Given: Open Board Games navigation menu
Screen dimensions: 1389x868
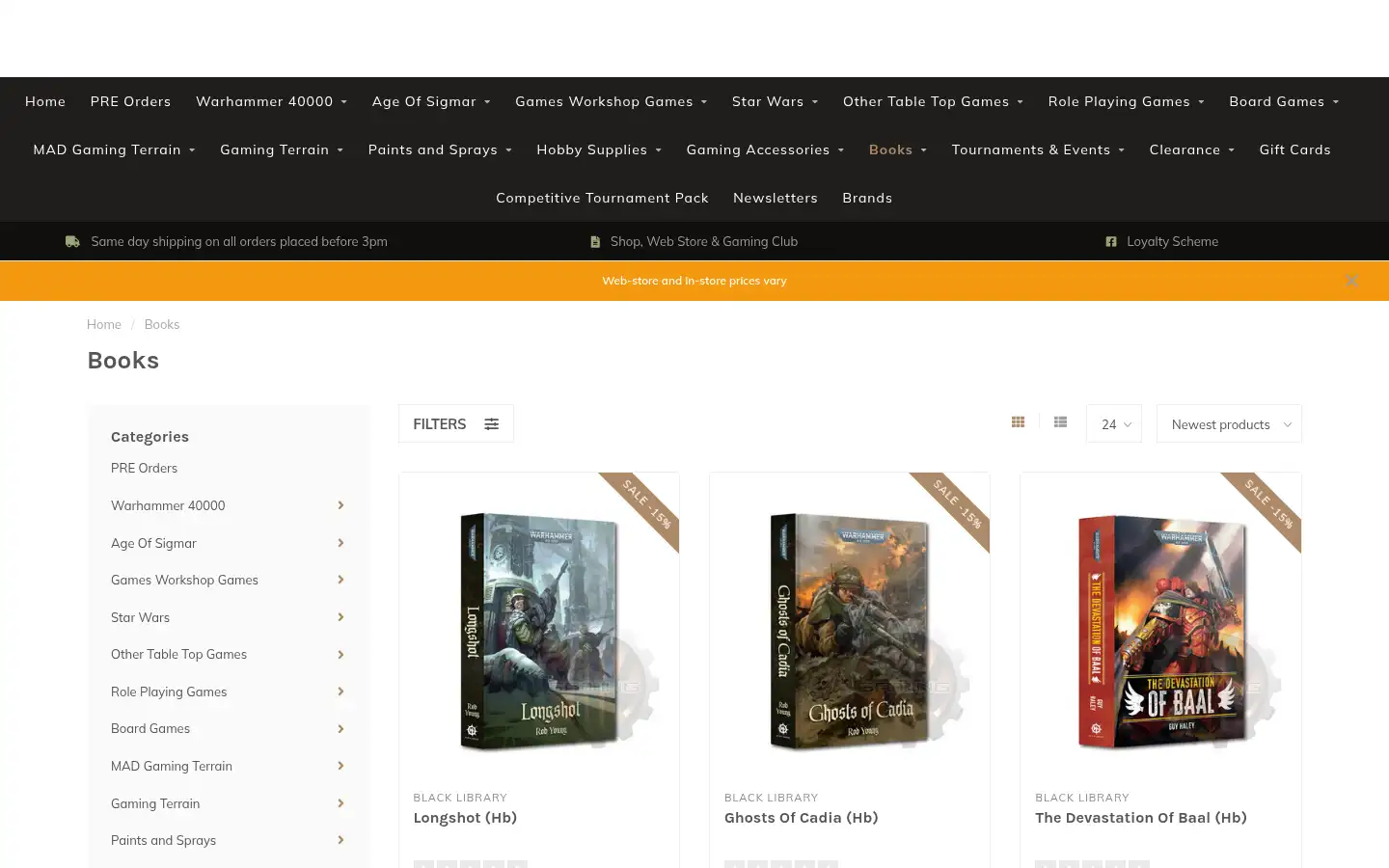Looking at the screenshot, I should tap(1284, 101).
